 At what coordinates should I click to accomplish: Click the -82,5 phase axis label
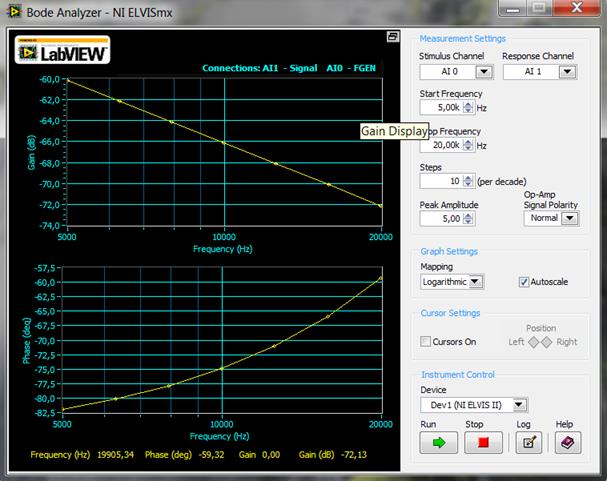tap(45, 413)
